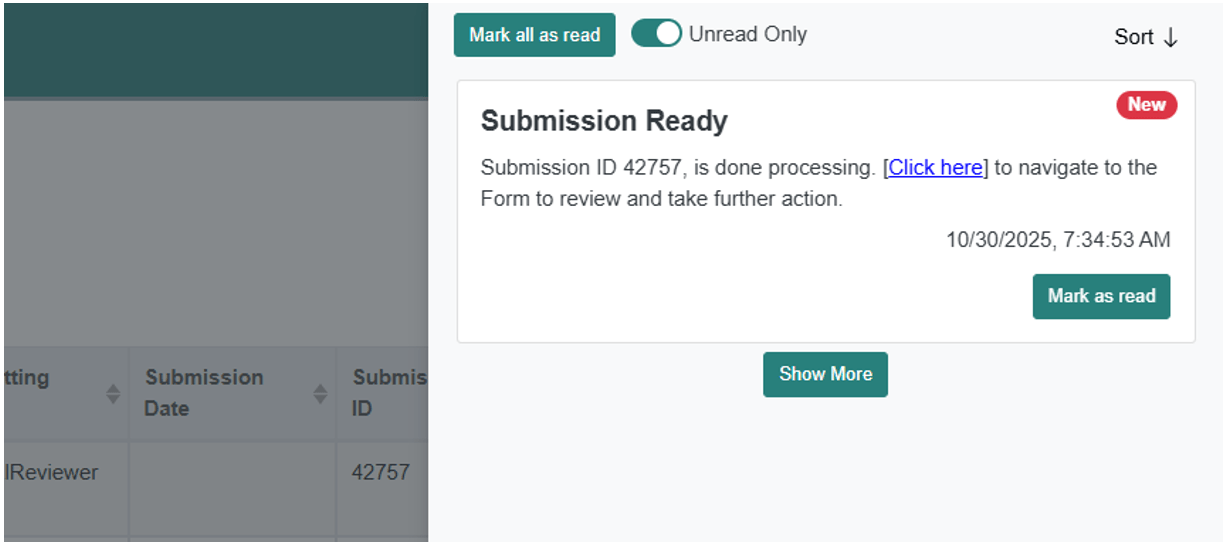Click the 10/30/2025 notification timestamp
This screenshot has width=1225, height=546.
point(1058,240)
